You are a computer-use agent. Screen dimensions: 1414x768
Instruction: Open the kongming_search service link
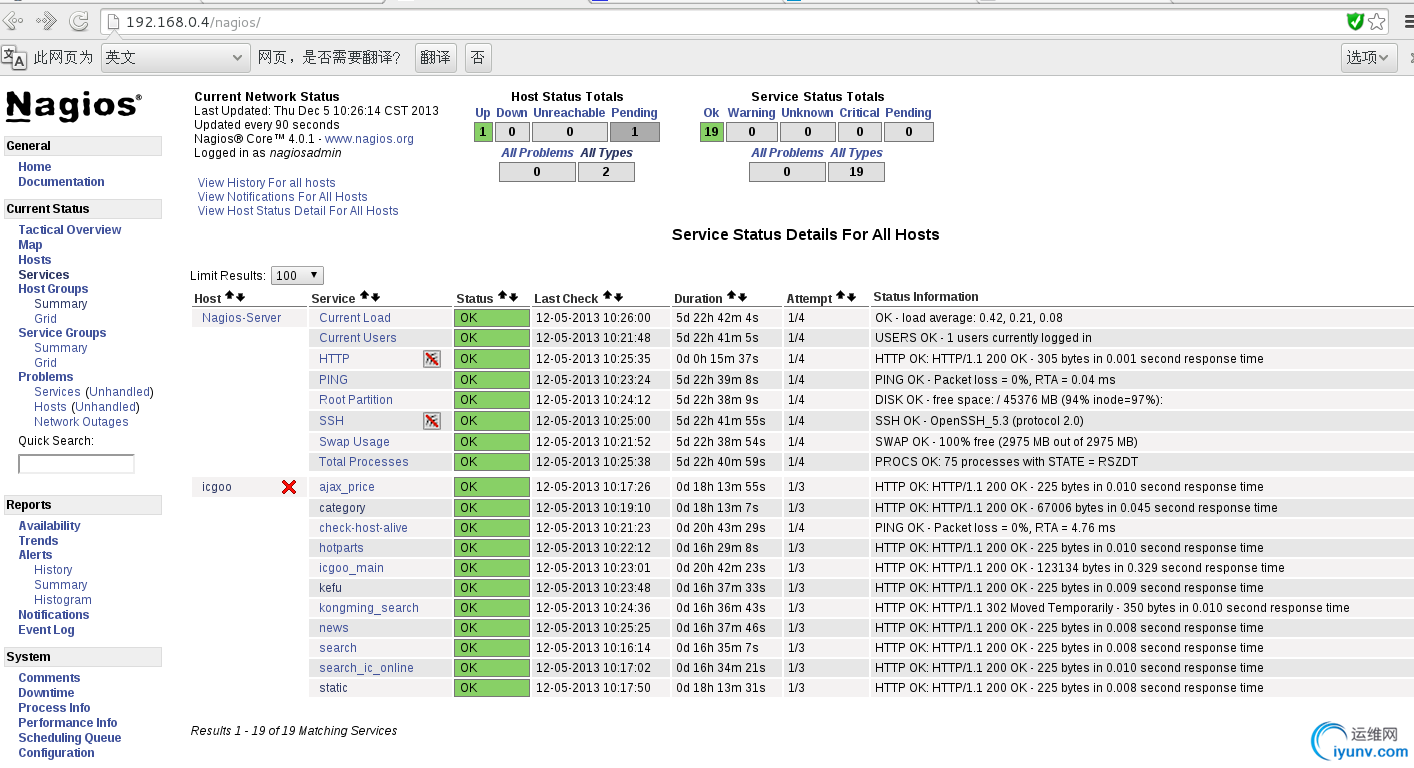369,608
